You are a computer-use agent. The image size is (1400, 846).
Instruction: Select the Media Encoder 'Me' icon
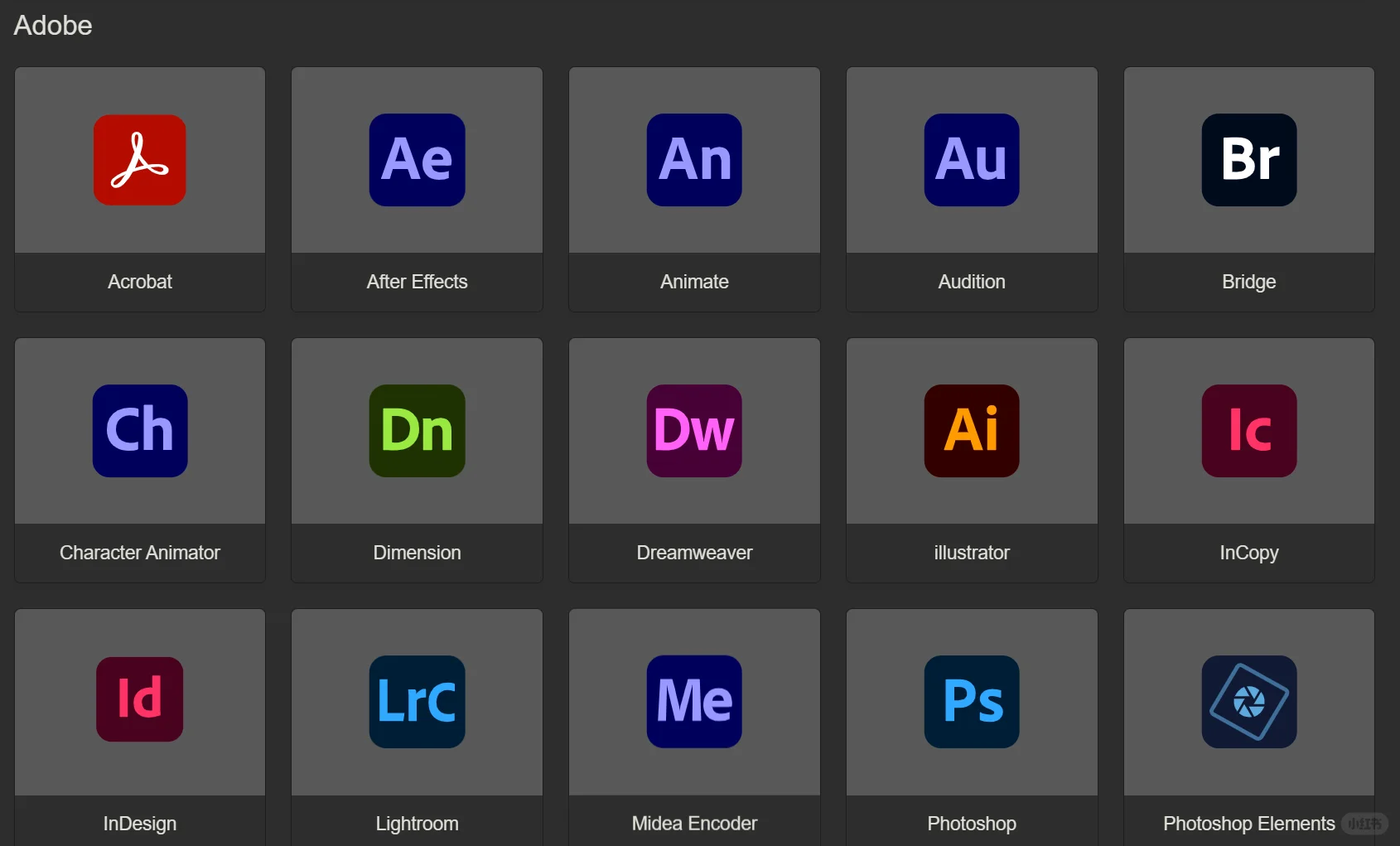694,702
